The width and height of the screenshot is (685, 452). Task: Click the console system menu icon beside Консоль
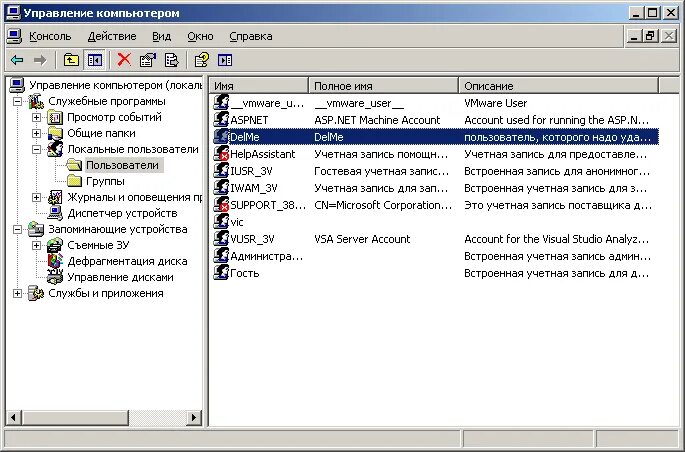[x=14, y=36]
